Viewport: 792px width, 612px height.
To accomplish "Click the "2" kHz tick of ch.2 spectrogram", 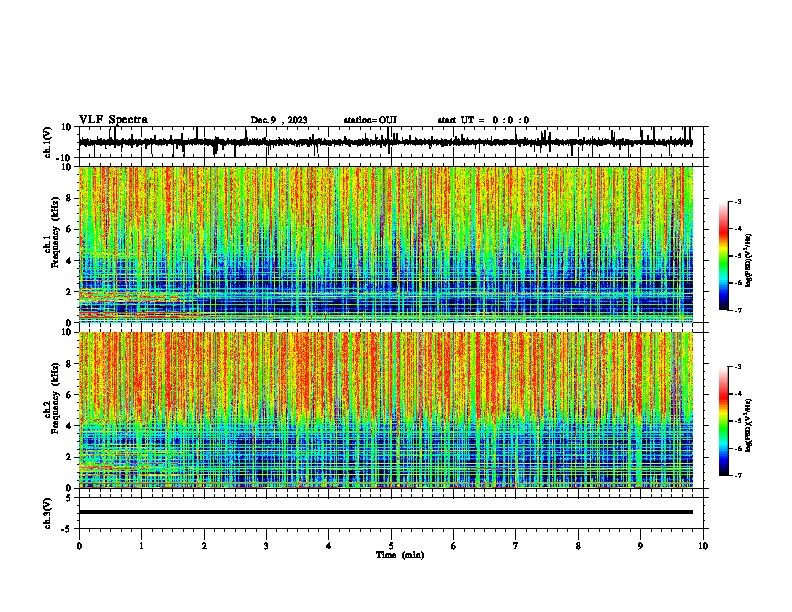I will click(x=69, y=457).
